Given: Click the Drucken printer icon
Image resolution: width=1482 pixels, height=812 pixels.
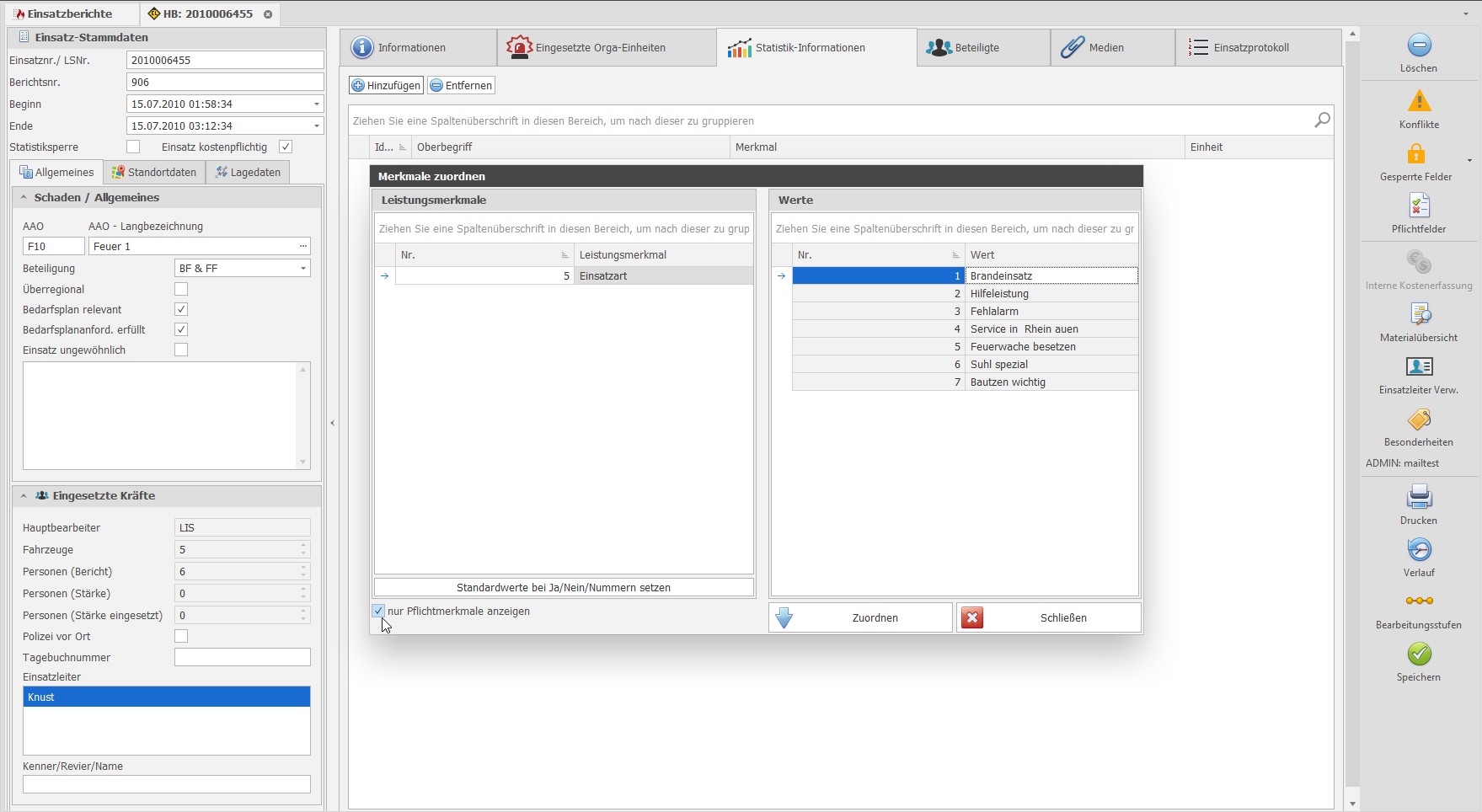Looking at the screenshot, I should pos(1419,497).
